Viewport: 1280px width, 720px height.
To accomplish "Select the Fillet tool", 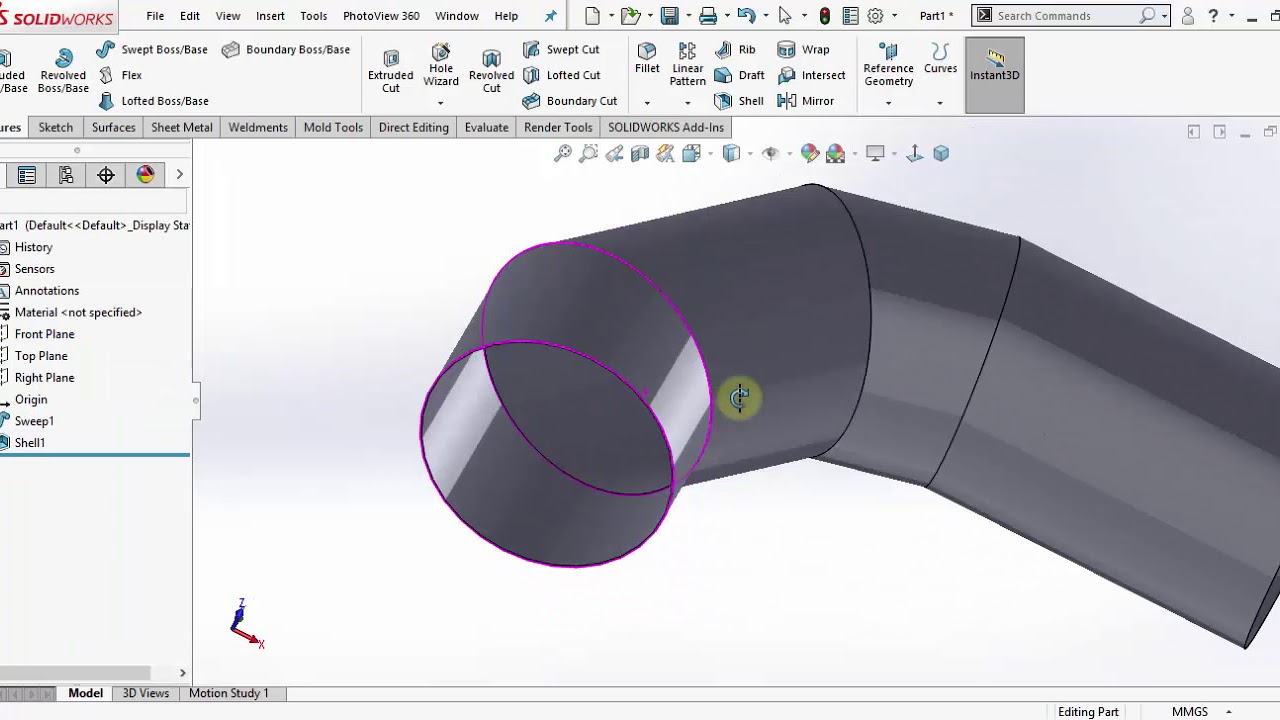I will point(647,59).
